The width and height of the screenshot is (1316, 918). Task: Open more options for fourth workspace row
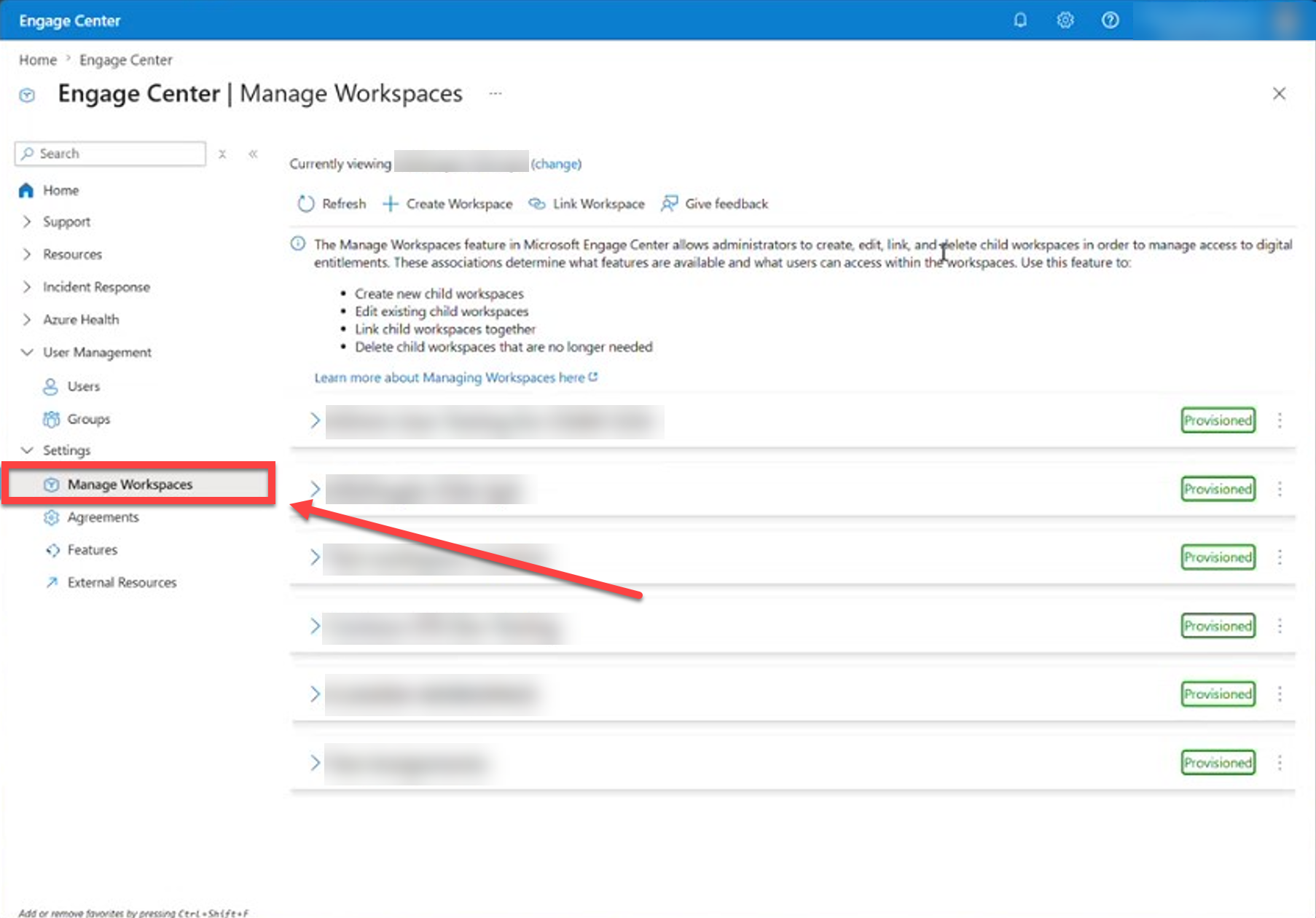pyautogui.click(x=1280, y=626)
